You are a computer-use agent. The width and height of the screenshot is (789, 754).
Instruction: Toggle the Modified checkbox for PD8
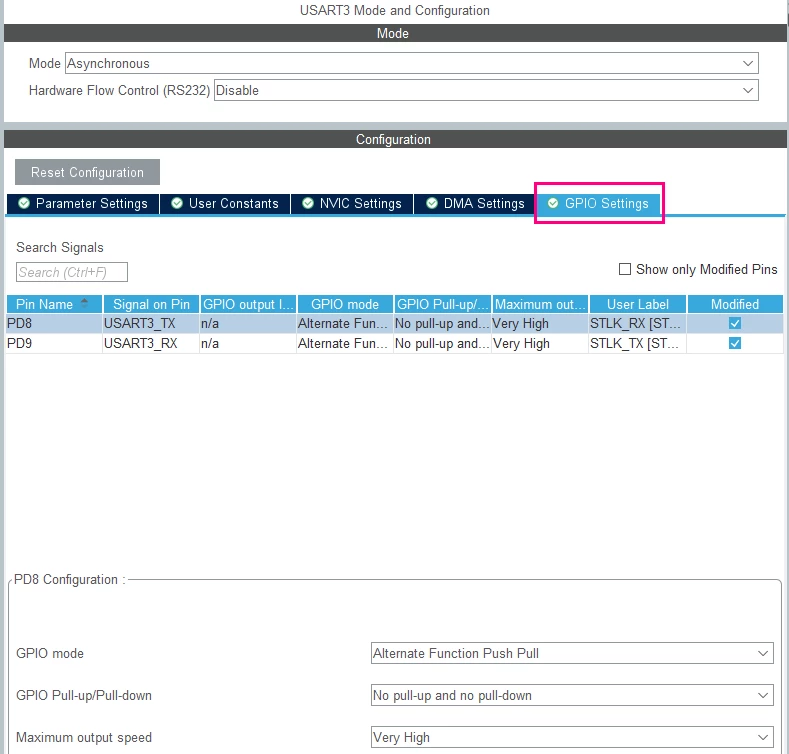point(735,324)
